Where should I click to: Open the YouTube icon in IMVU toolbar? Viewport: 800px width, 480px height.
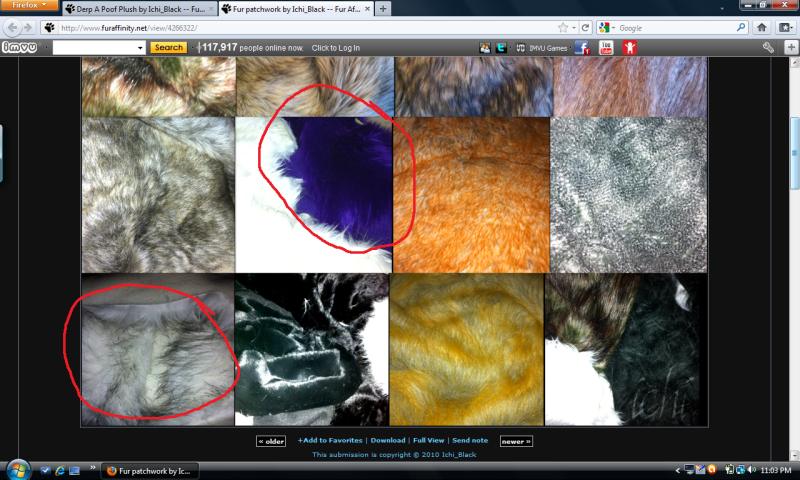[606, 47]
